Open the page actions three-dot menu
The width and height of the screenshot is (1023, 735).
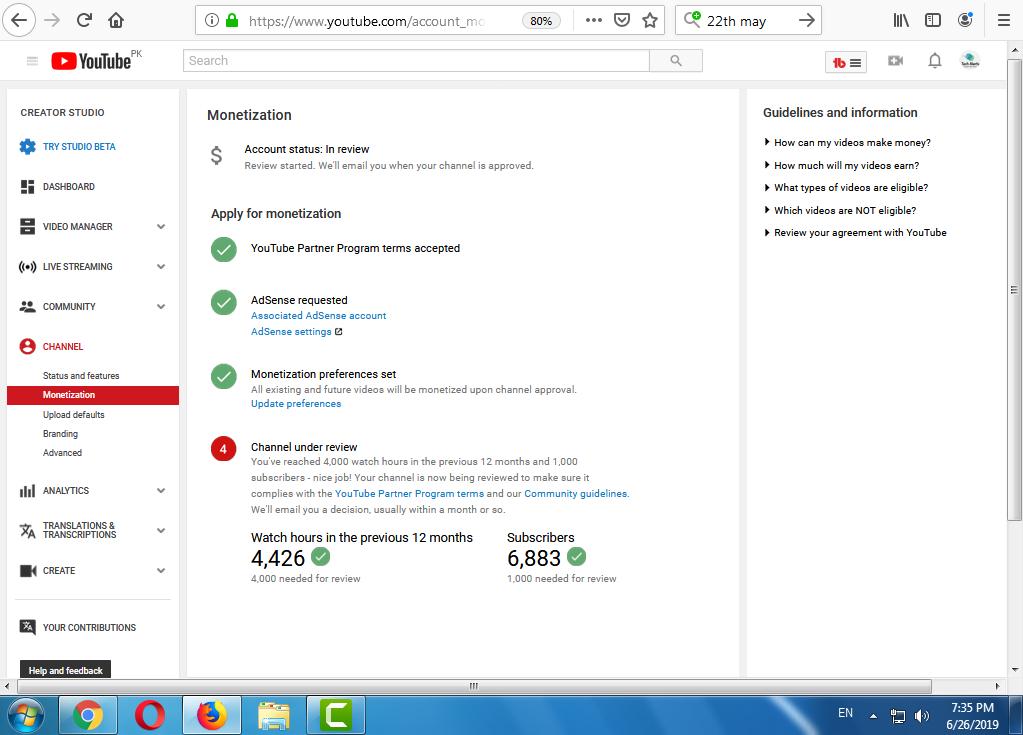tap(594, 20)
